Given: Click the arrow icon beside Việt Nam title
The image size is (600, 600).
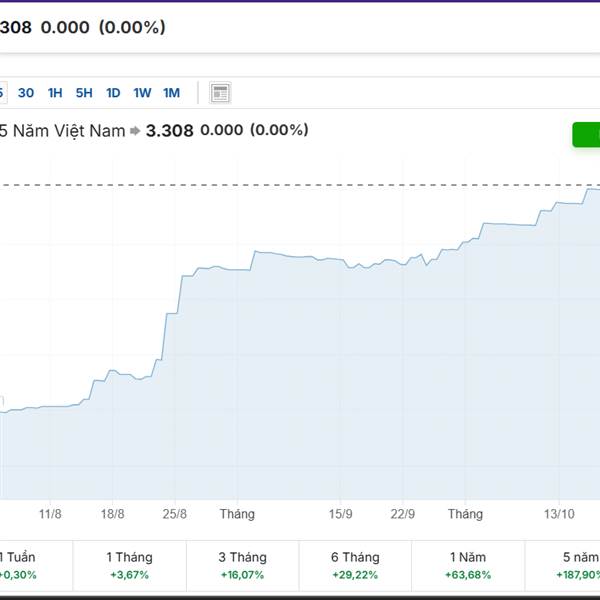Looking at the screenshot, I should [136, 131].
